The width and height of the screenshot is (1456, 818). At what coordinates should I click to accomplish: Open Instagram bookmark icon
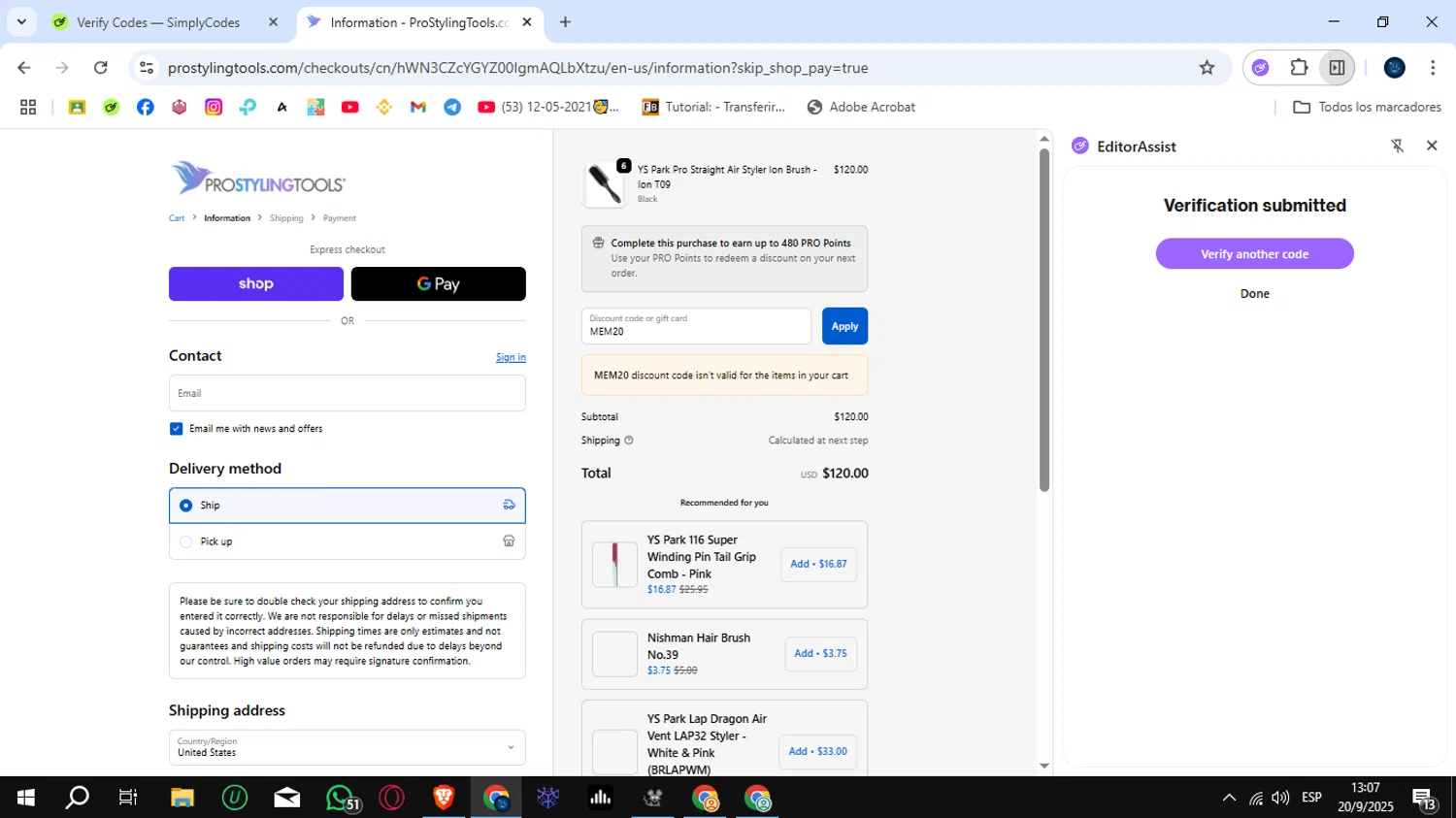pyautogui.click(x=214, y=107)
